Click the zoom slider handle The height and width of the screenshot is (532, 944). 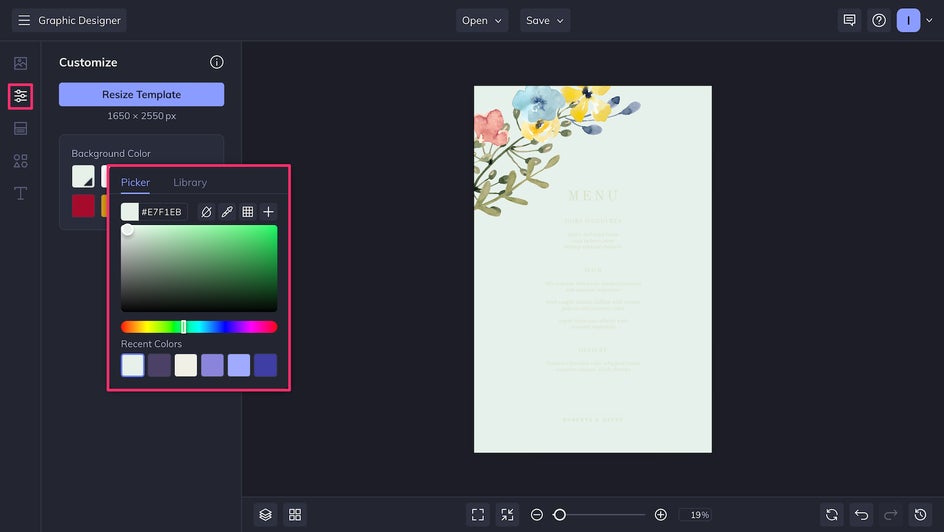coord(559,515)
